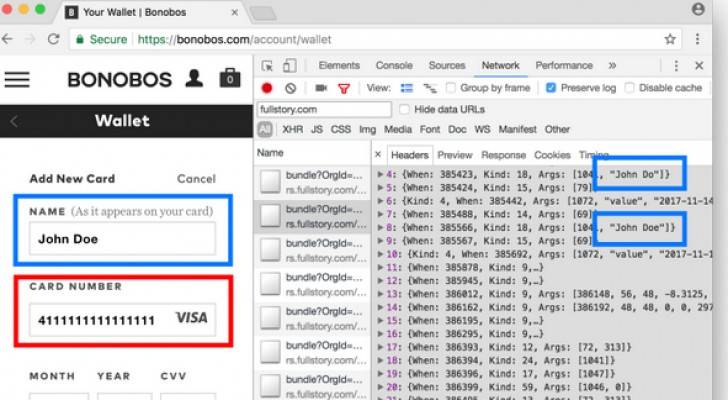Click the browser back arrow
The width and height of the screenshot is (728, 400).
click(x=7, y=39)
